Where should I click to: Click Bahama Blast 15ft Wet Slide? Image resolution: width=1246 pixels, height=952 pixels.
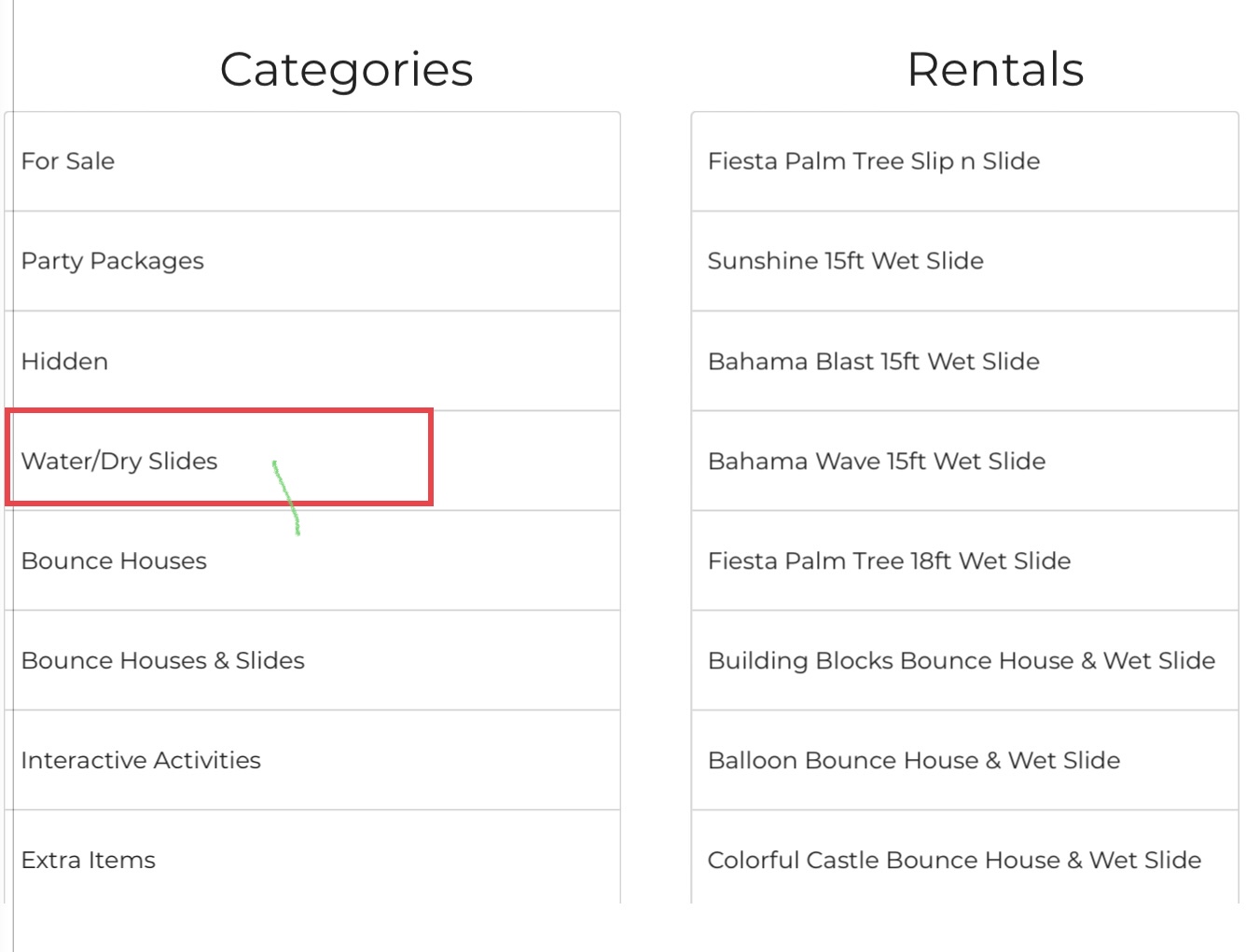pos(874,361)
